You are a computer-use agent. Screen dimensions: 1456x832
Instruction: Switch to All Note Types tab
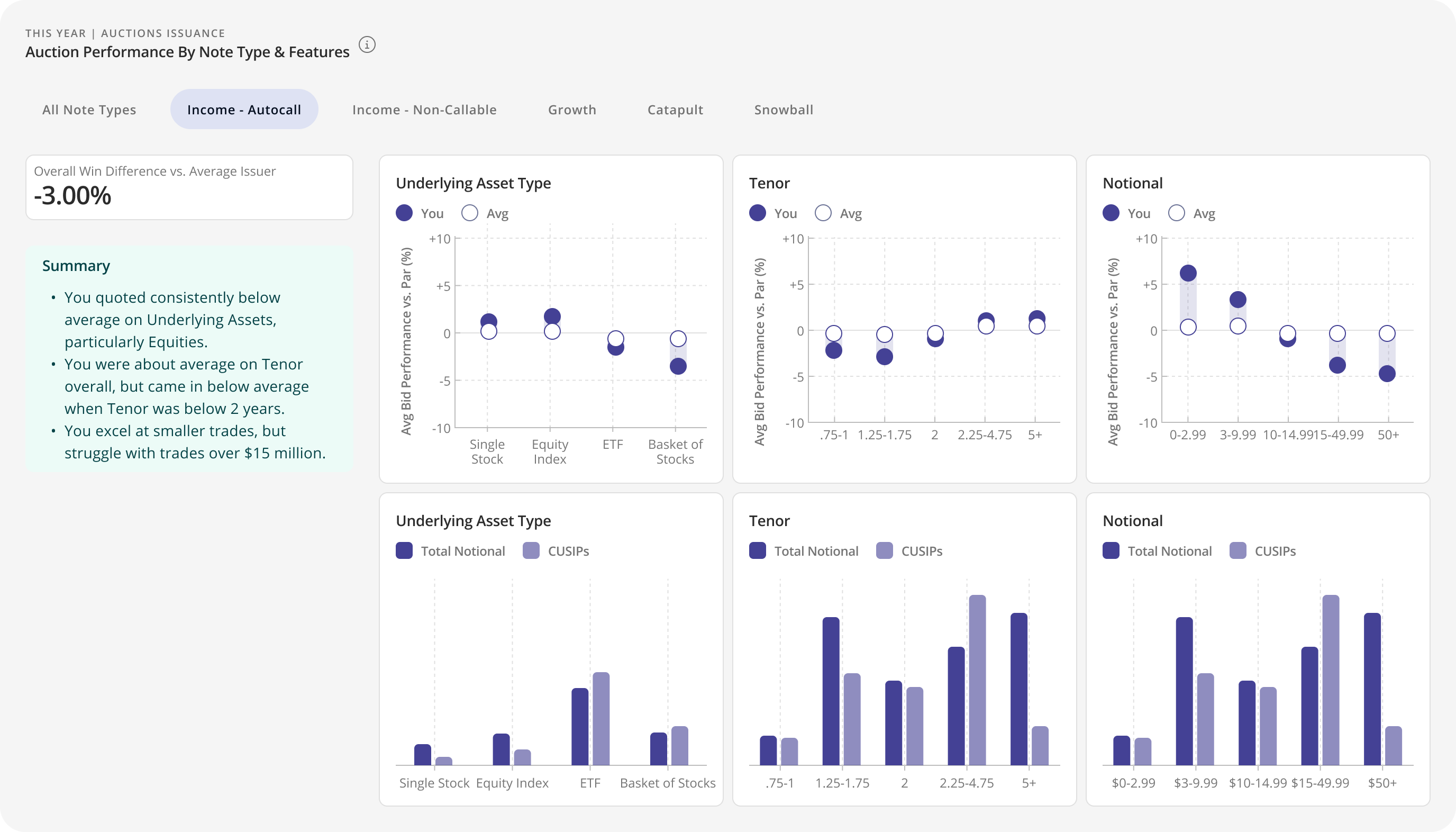click(x=89, y=110)
